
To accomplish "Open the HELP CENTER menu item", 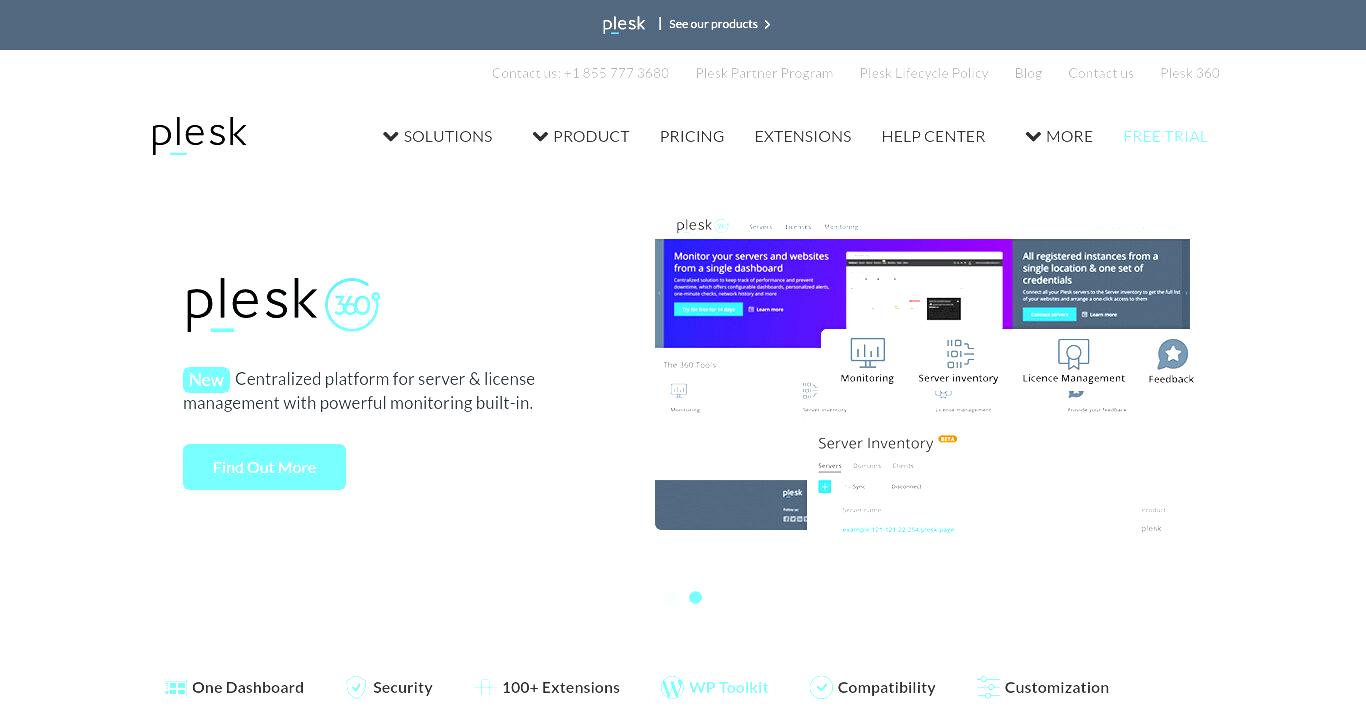I will pyautogui.click(x=933, y=136).
